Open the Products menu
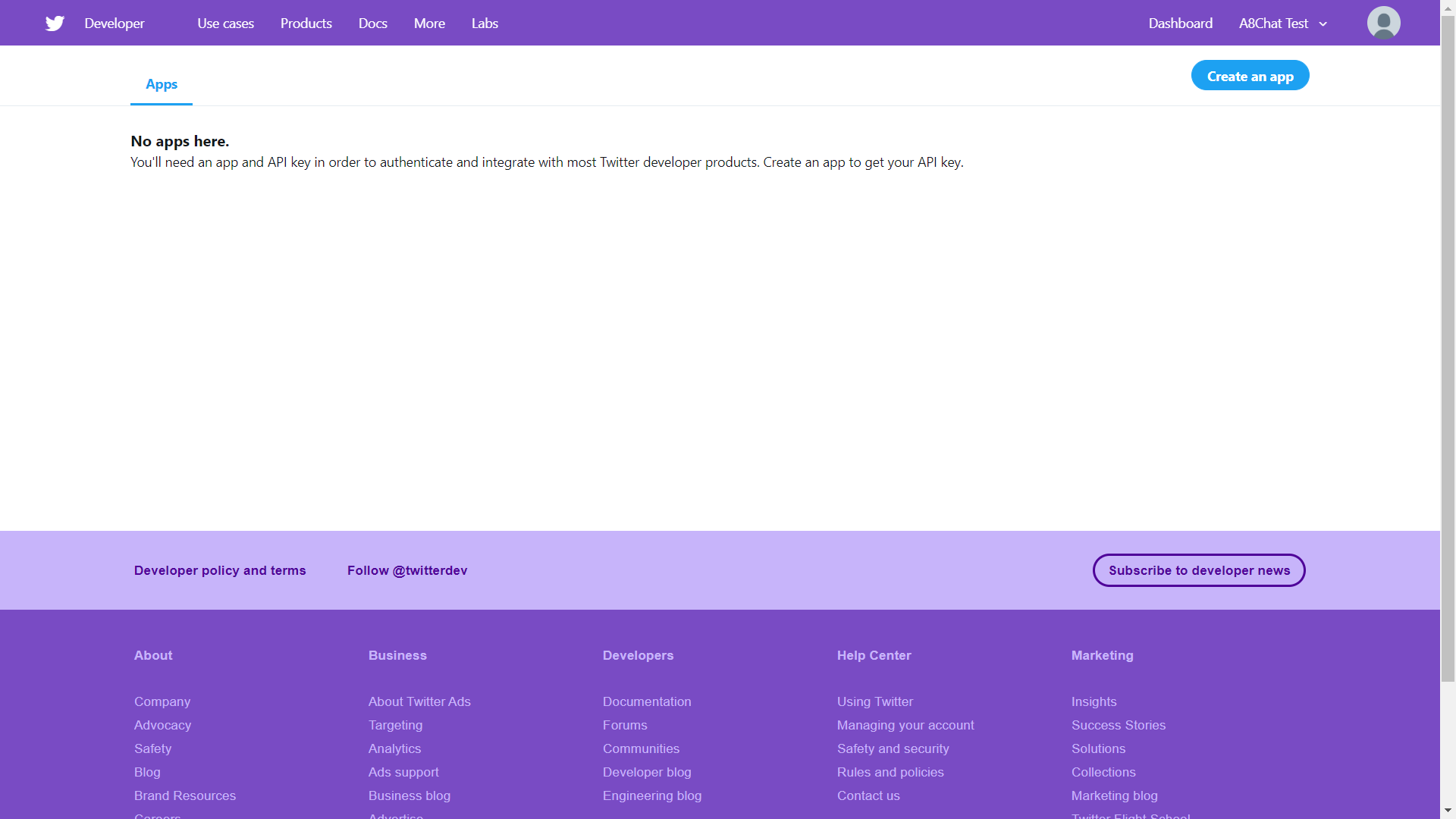 pos(306,24)
